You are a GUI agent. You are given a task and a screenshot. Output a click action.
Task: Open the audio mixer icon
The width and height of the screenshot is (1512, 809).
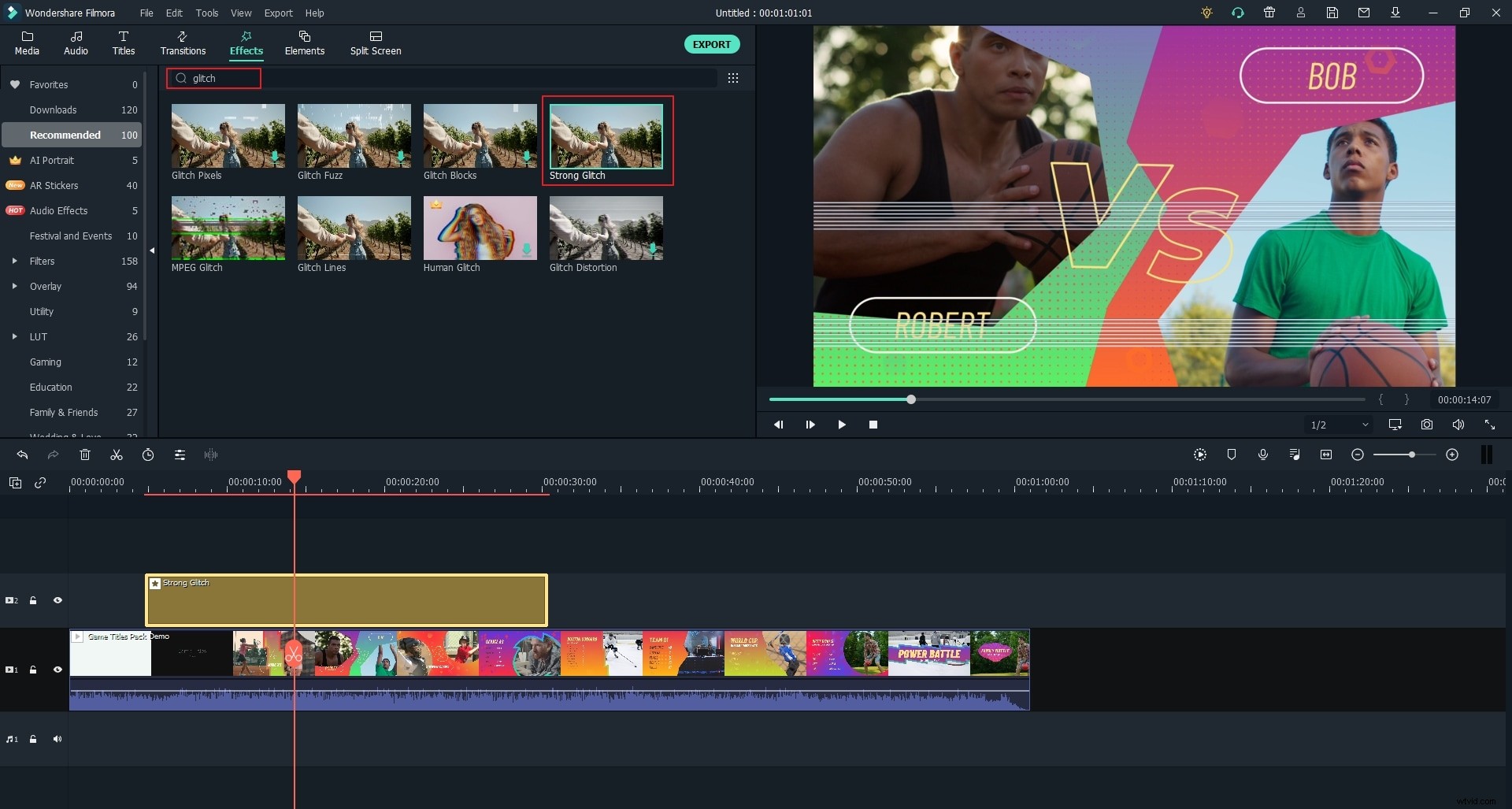point(1294,455)
